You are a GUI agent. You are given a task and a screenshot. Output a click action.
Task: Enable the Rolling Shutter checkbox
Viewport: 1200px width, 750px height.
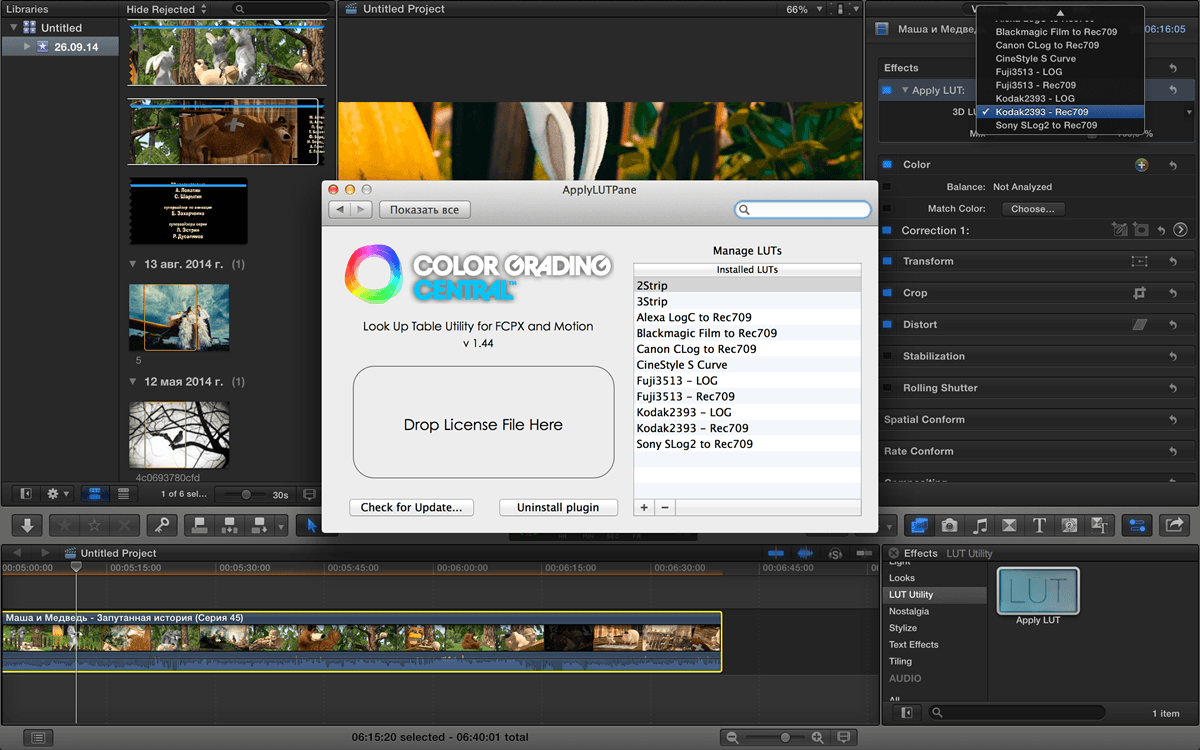[887, 388]
